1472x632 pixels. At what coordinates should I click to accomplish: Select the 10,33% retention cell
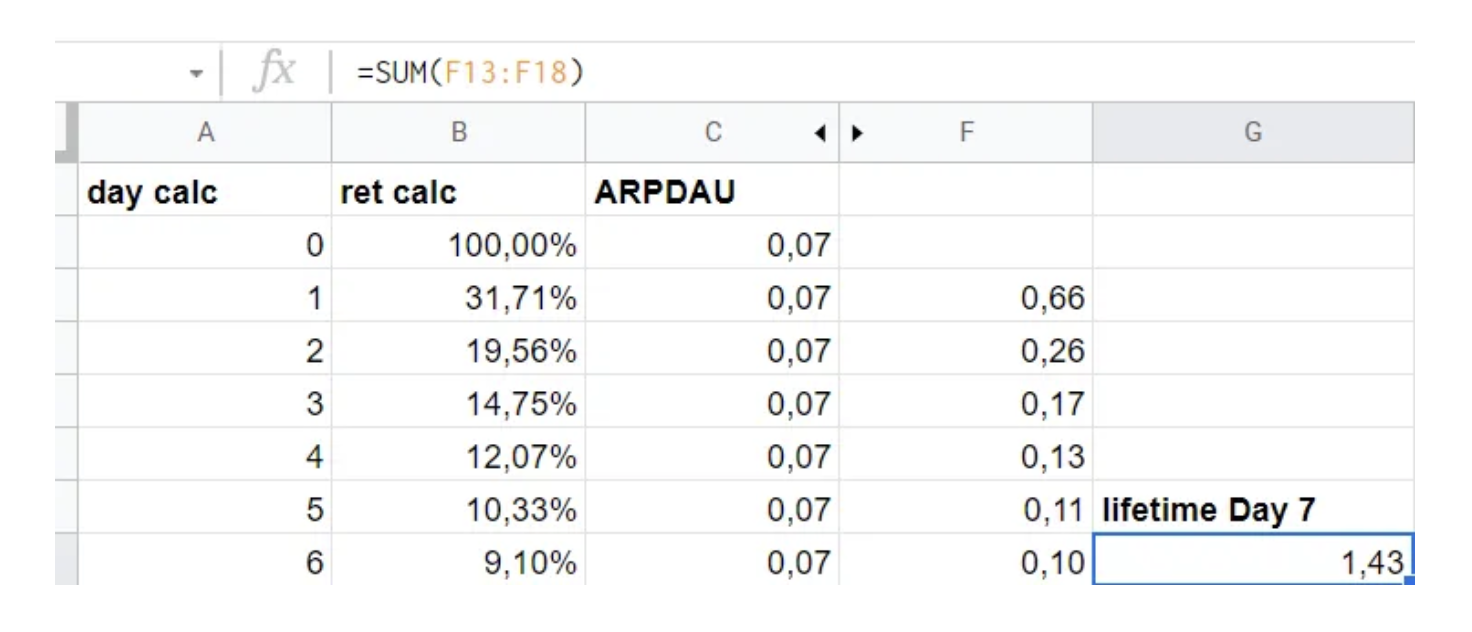[x=458, y=509]
